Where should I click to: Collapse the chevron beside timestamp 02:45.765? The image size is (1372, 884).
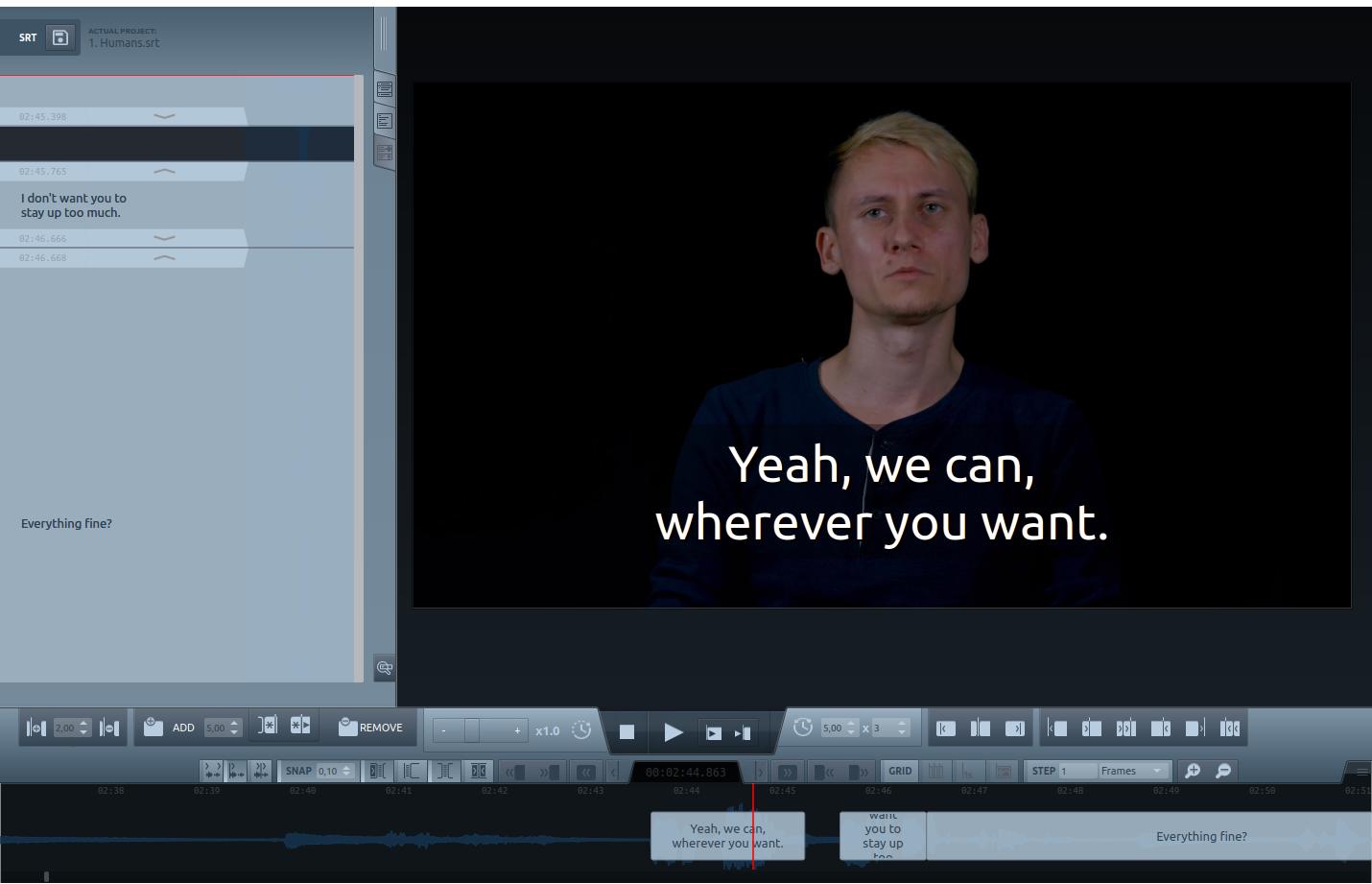[165, 171]
